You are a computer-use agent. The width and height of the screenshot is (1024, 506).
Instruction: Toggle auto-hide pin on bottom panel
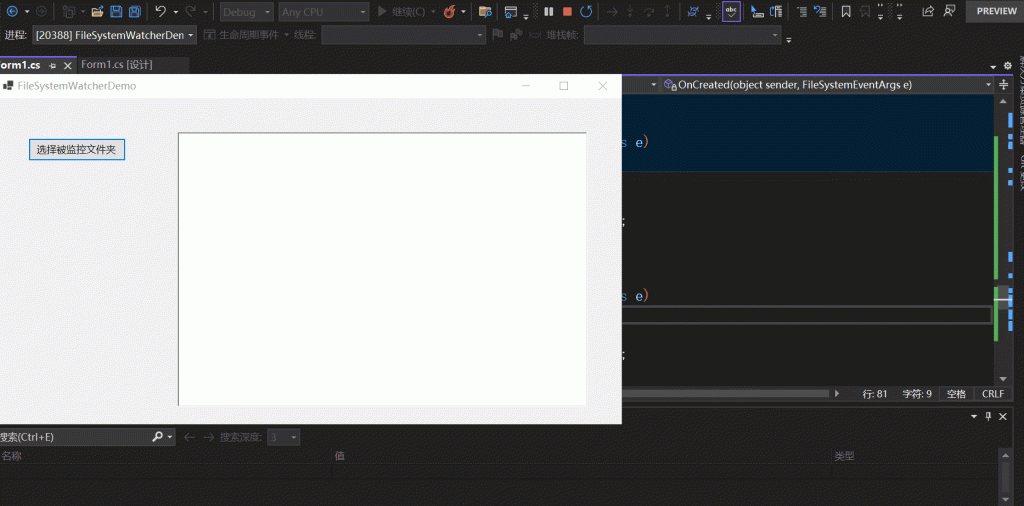pos(988,416)
